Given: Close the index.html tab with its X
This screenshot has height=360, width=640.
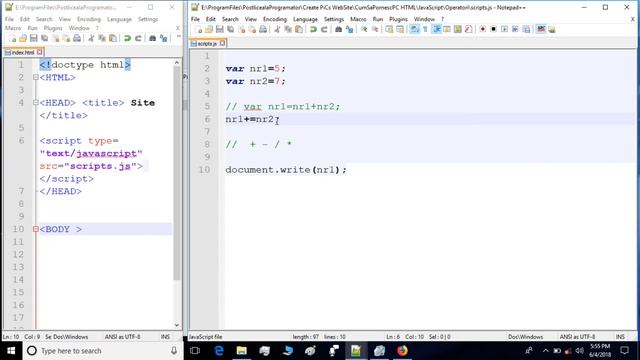Looking at the screenshot, I should point(40,52).
